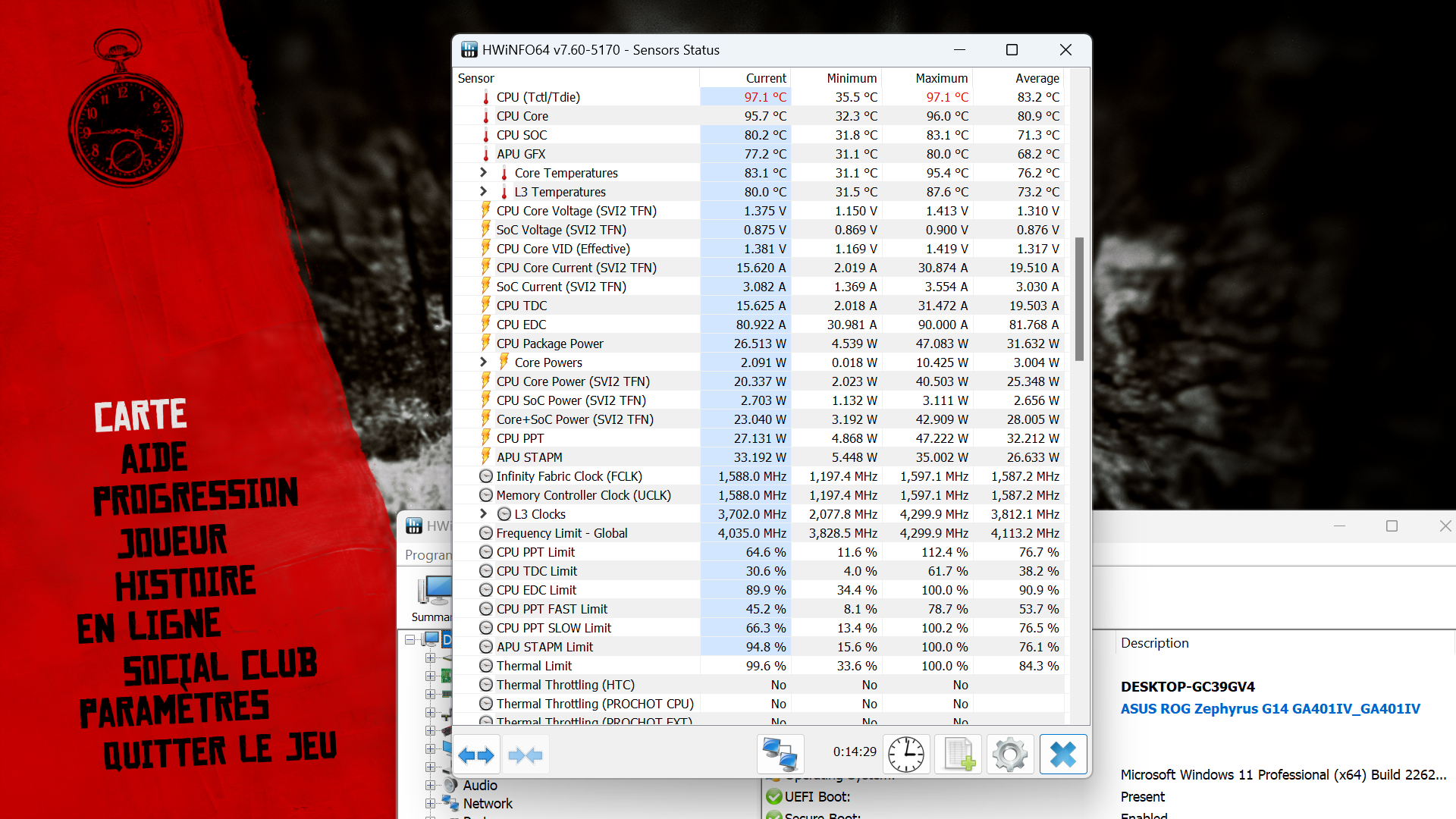The height and width of the screenshot is (819, 1456).
Task: Click the CPU EDC lightning icon
Action: click(486, 324)
